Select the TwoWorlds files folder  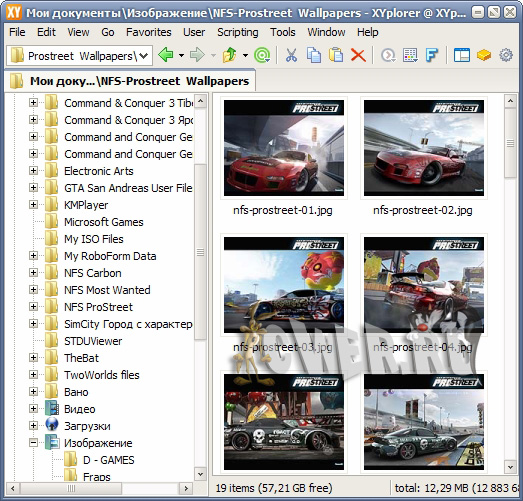coord(102,375)
